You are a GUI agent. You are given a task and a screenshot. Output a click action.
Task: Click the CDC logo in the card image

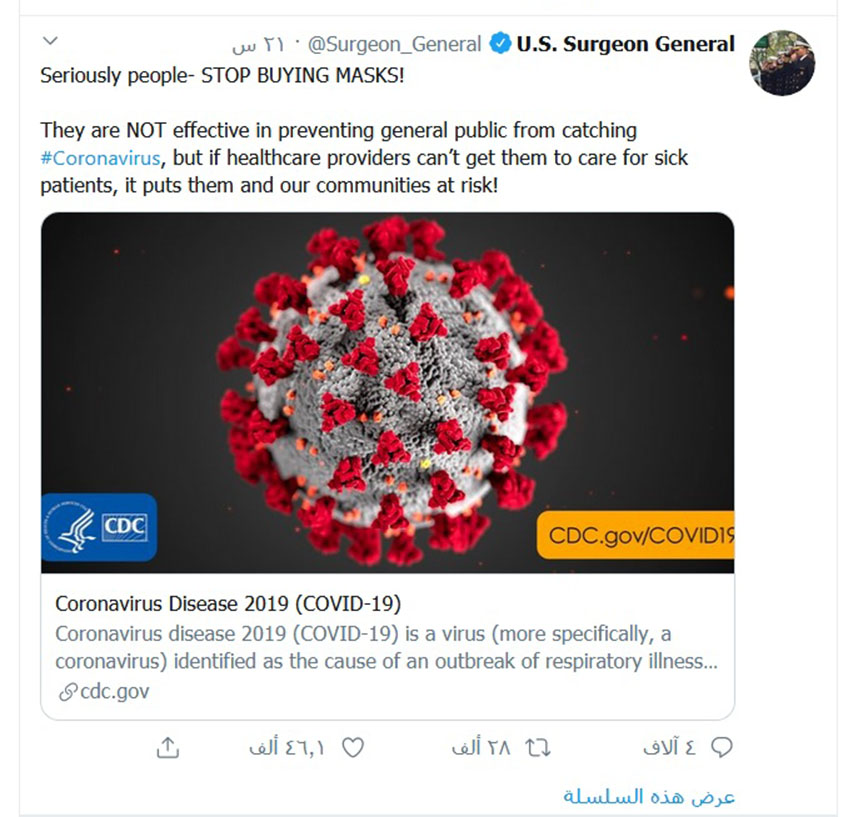pyautogui.click(x=99, y=527)
